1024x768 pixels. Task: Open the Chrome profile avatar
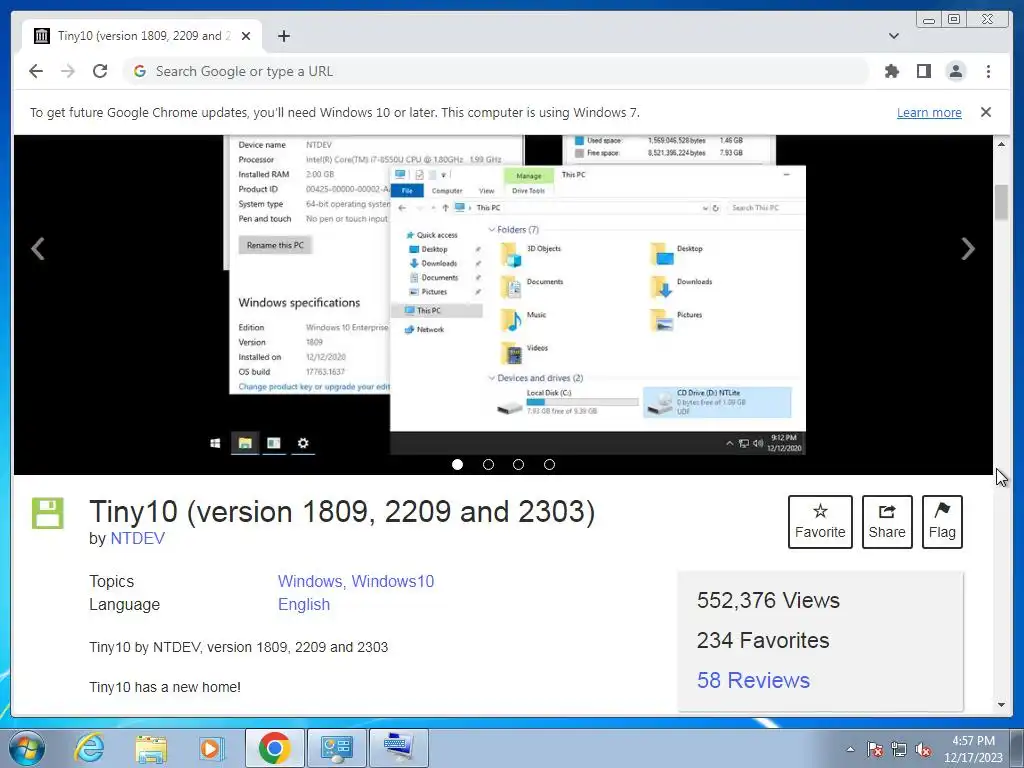pos(955,71)
